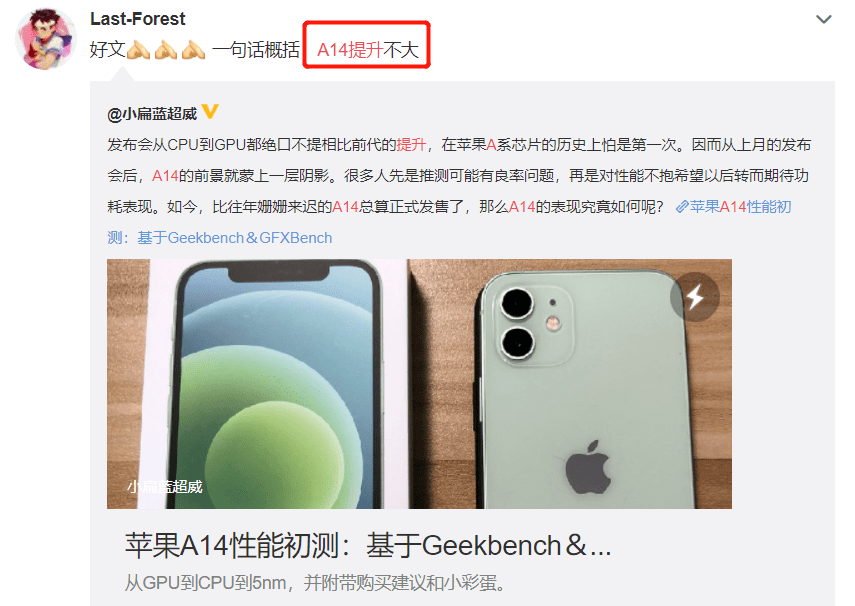855x606 pixels.
Task: Click the third praying hands emoji
Action: [193, 50]
